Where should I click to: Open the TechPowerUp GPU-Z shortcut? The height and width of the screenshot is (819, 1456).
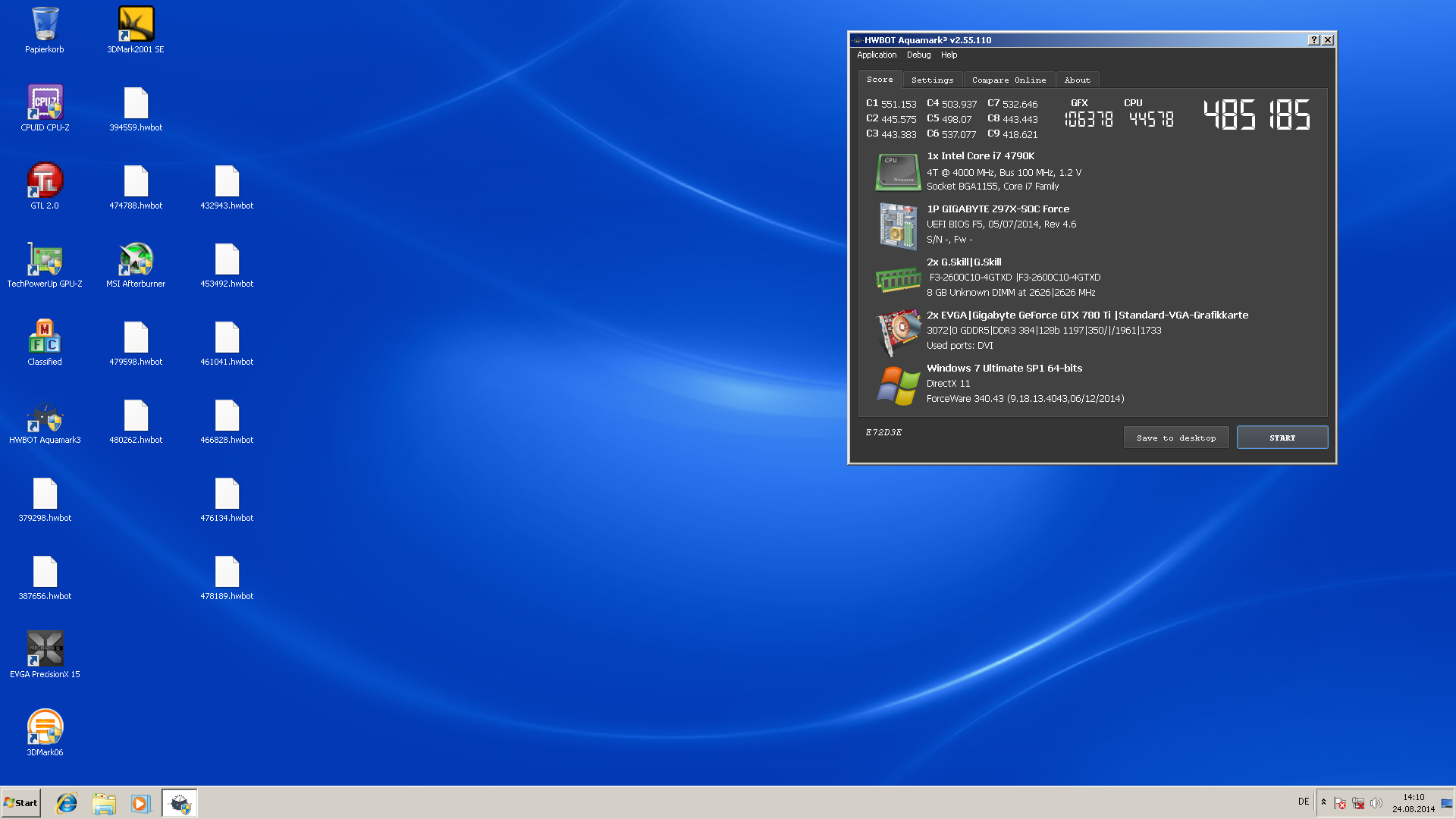point(45,265)
